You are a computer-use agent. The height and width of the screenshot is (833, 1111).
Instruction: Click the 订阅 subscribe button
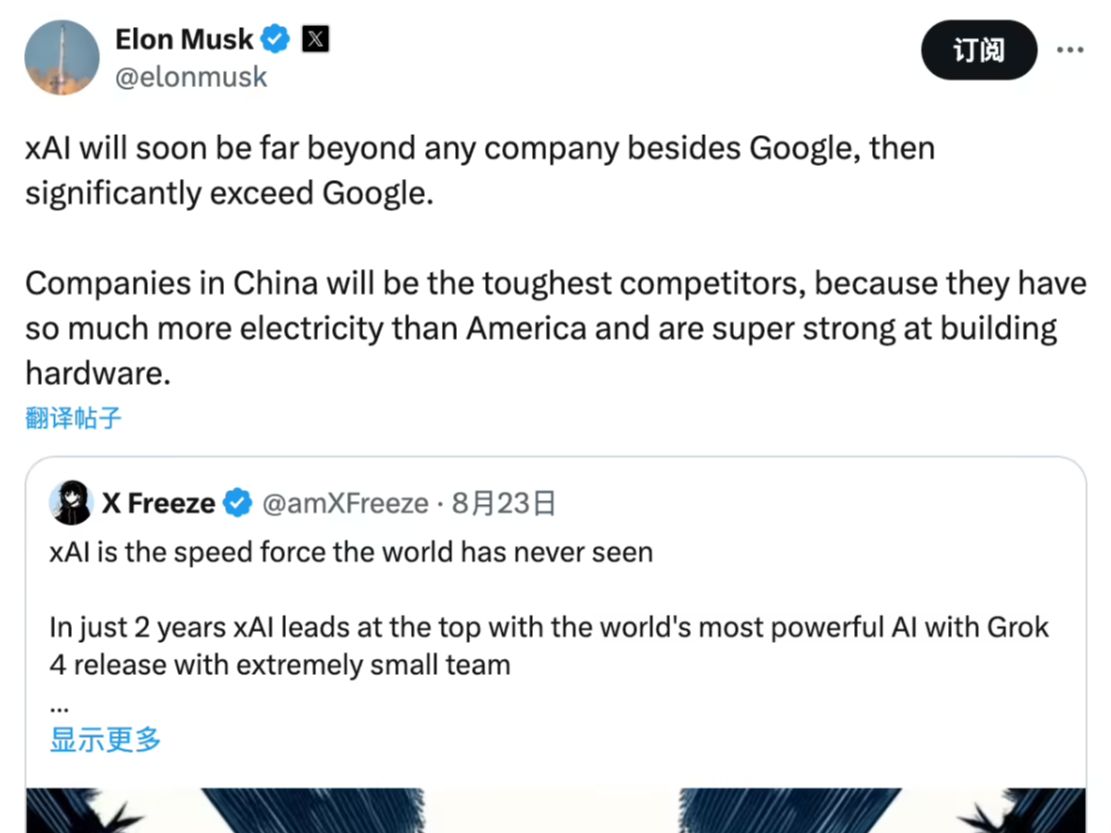979,49
